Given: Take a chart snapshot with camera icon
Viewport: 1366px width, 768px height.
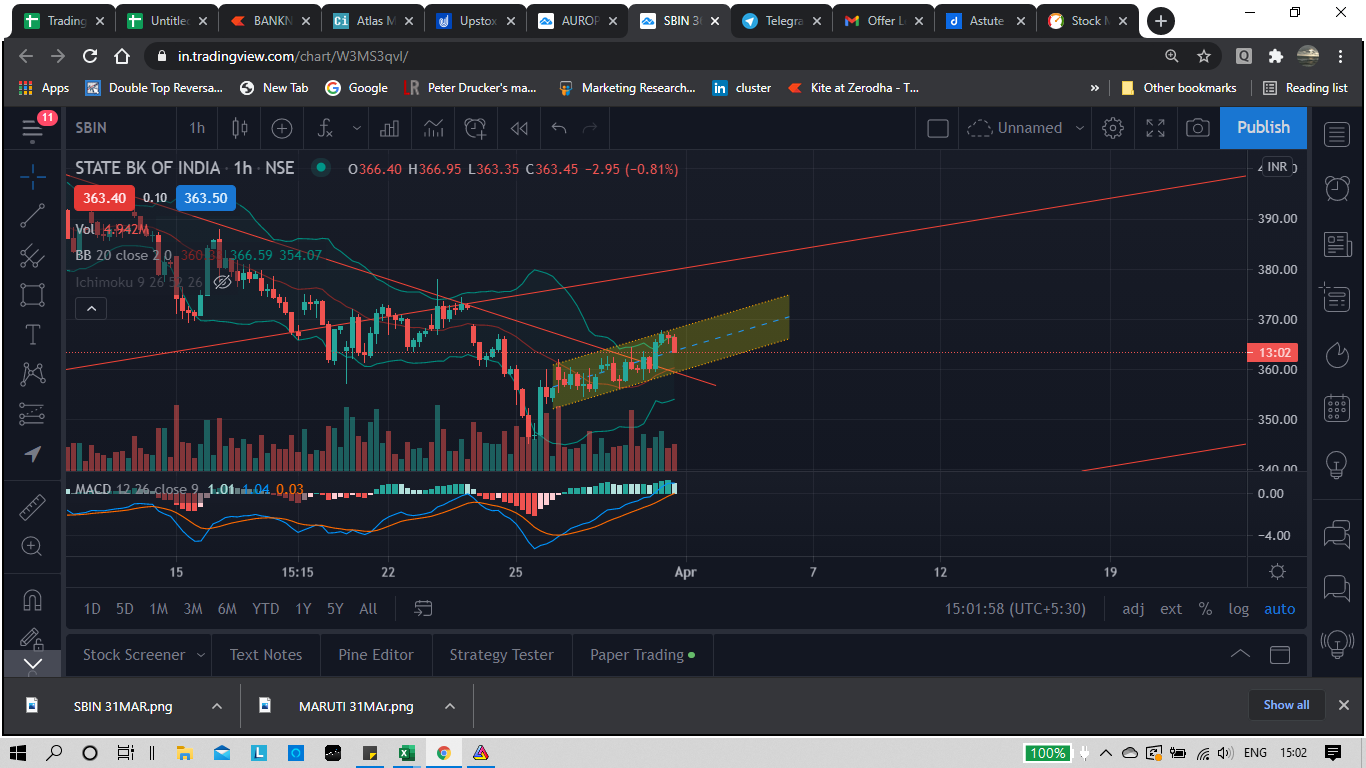Looking at the screenshot, I should (x=1198, y=128).
